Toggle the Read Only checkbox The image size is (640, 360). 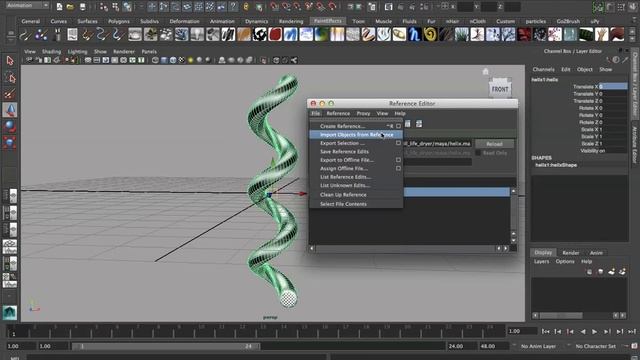(x=478, y=153)
